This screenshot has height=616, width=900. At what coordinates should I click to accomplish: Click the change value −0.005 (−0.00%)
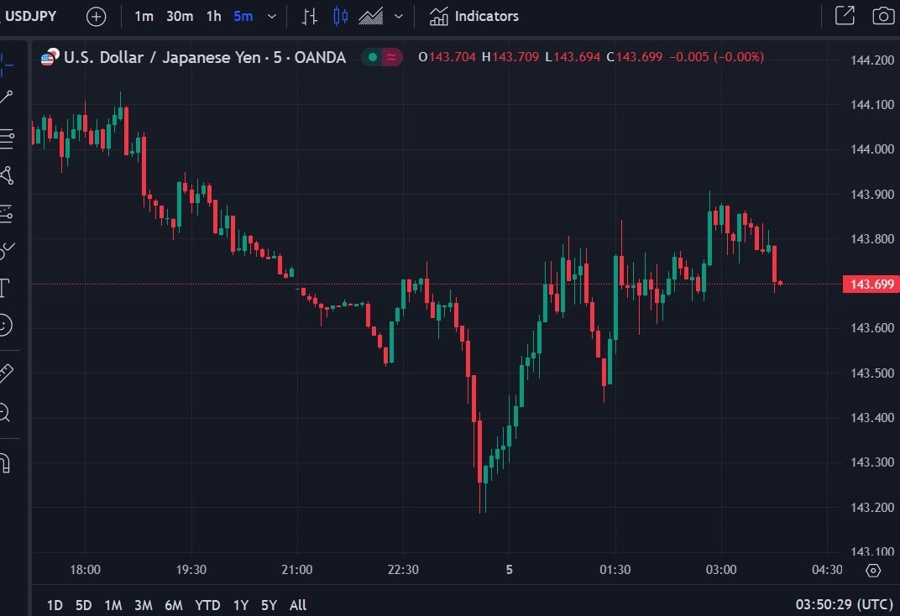tap(716, 57)
